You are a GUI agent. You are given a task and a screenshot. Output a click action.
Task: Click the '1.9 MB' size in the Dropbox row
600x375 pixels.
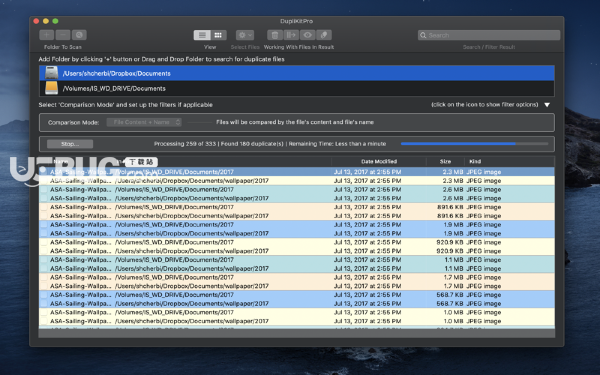coord(453,233)
